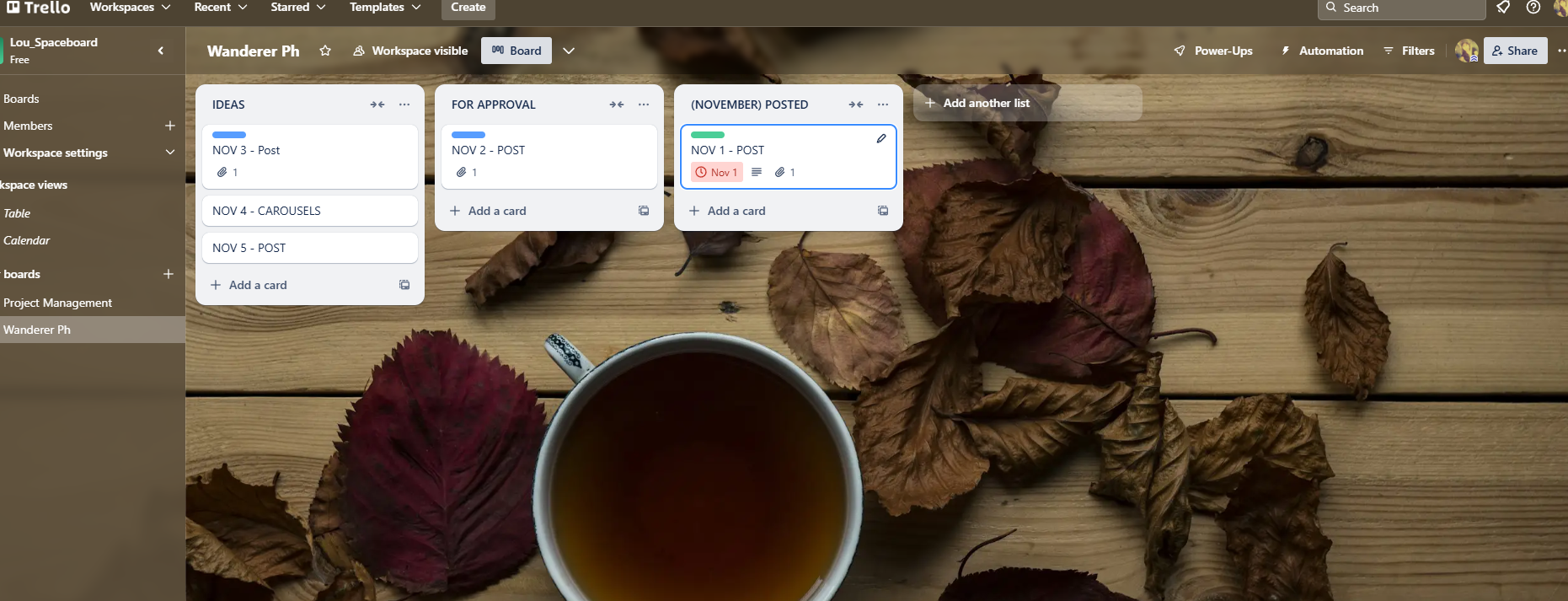Collapse the left sidebar

(161, 51)
